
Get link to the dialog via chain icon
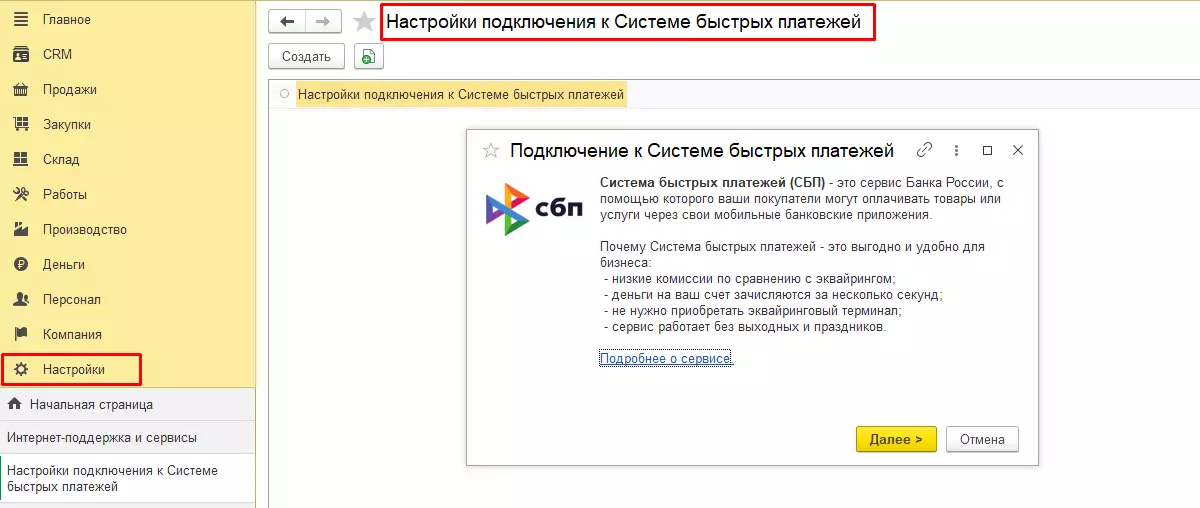pos(925,150)
